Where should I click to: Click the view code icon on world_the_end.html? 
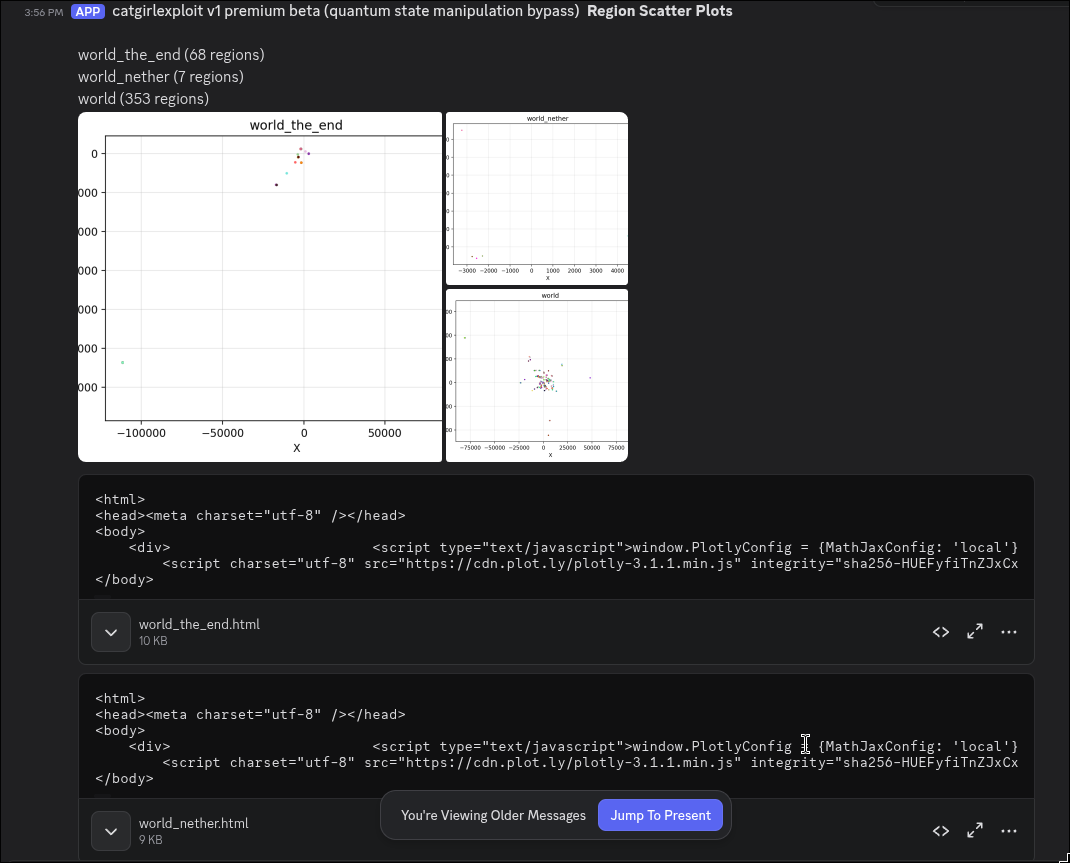pyautogui.click(x=940, y=632)
